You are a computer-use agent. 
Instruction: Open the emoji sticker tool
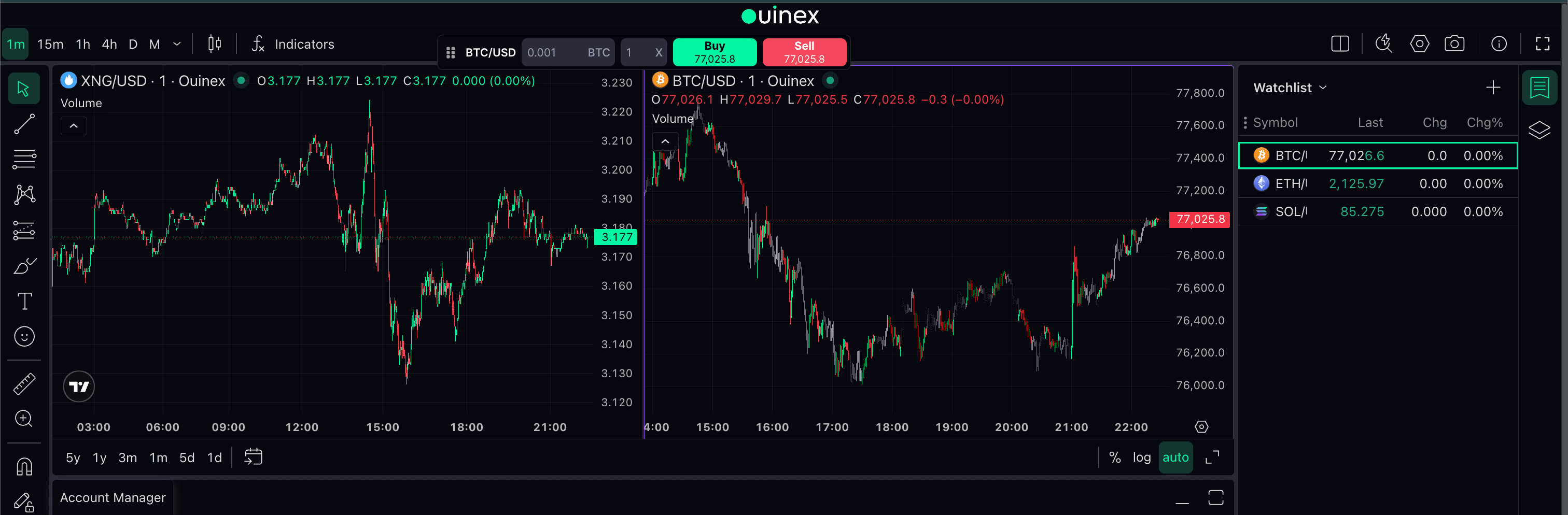click(24, 336)
